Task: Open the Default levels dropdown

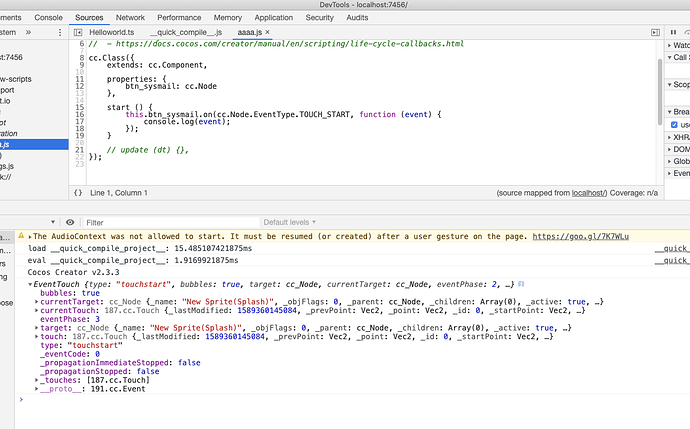Action: point(290,222)
